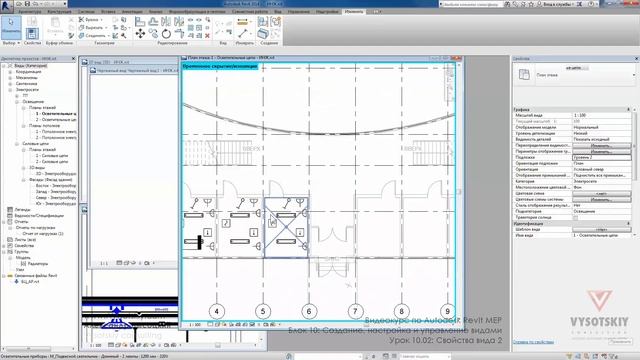640x360 pixels.
Task: Click the Measure (Измерить) yellow ruler icon
Action: point(242,22)
